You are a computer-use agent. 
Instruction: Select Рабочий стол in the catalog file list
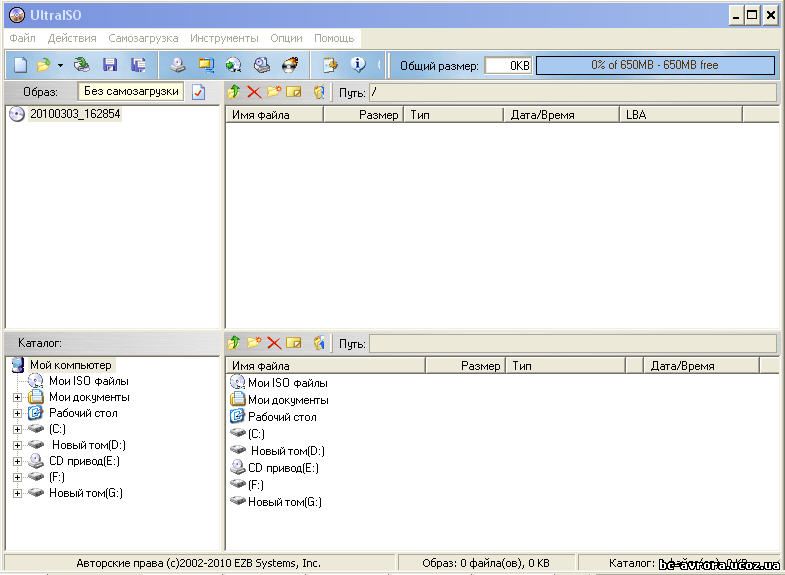click(282, 417)
